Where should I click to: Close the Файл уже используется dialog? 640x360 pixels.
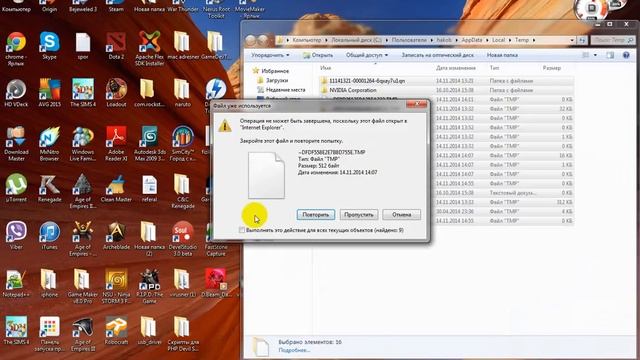point(416,105)
